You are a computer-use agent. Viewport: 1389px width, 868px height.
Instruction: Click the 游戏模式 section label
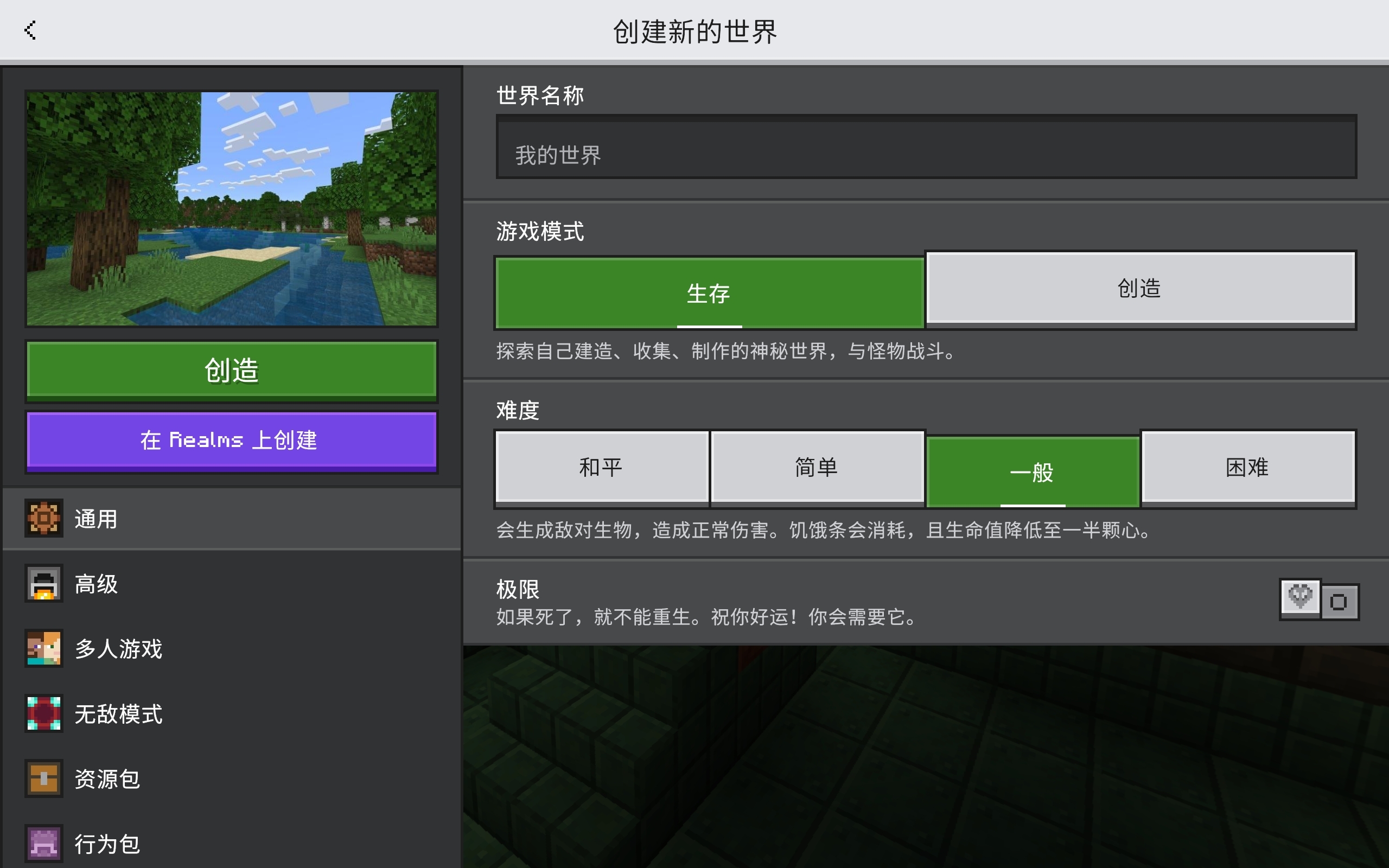point(540,231)
